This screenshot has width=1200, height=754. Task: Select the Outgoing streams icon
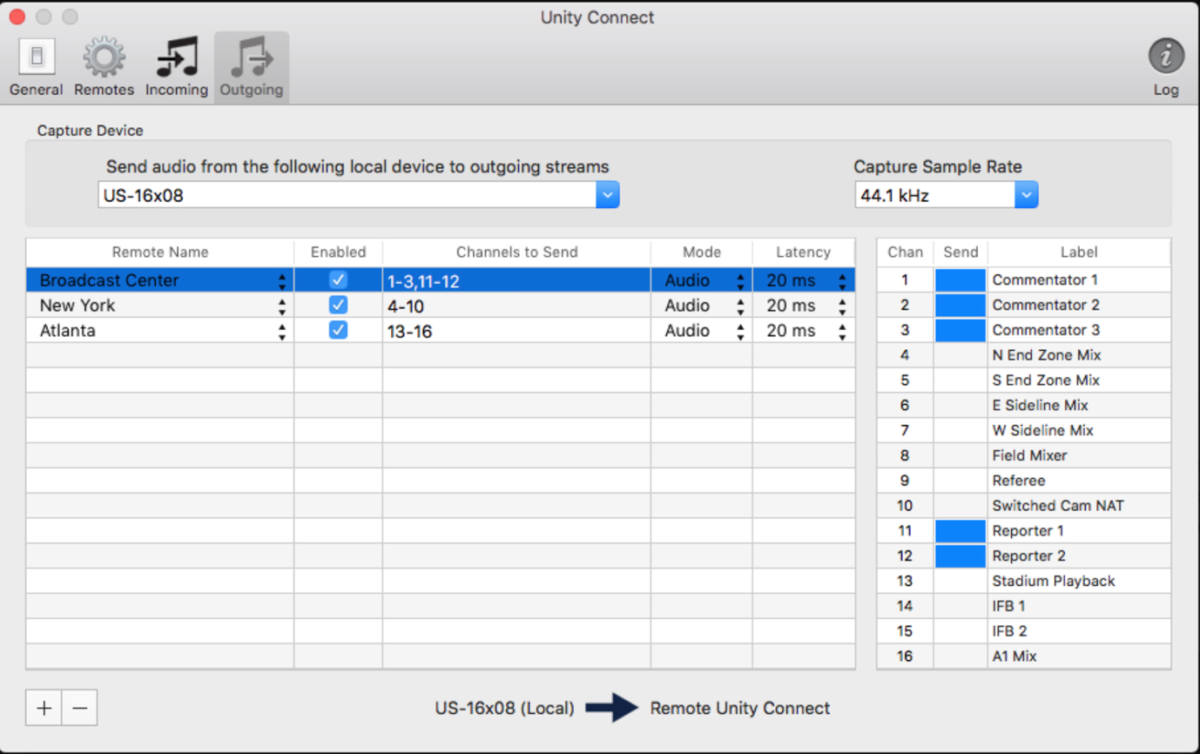(x=251, y=68)
